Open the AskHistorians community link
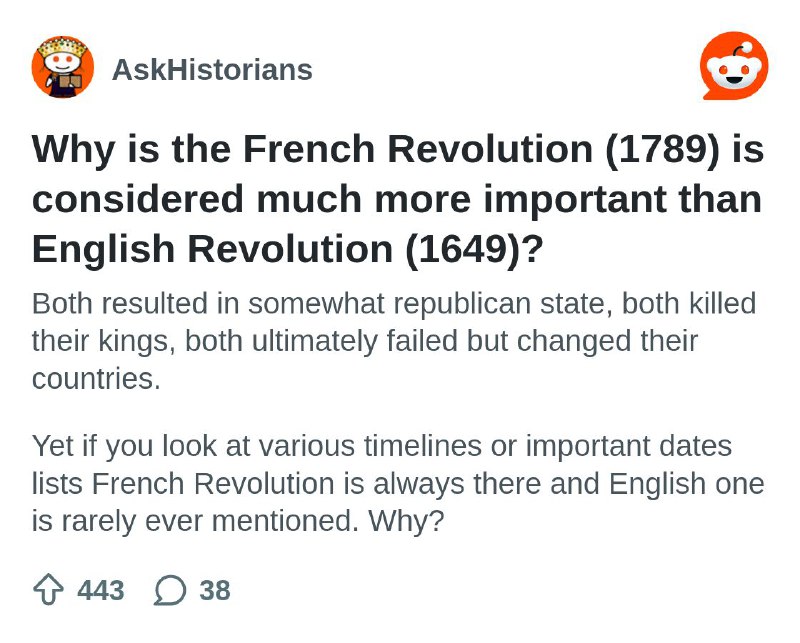The image size is (800, 643). click(212, 68)
